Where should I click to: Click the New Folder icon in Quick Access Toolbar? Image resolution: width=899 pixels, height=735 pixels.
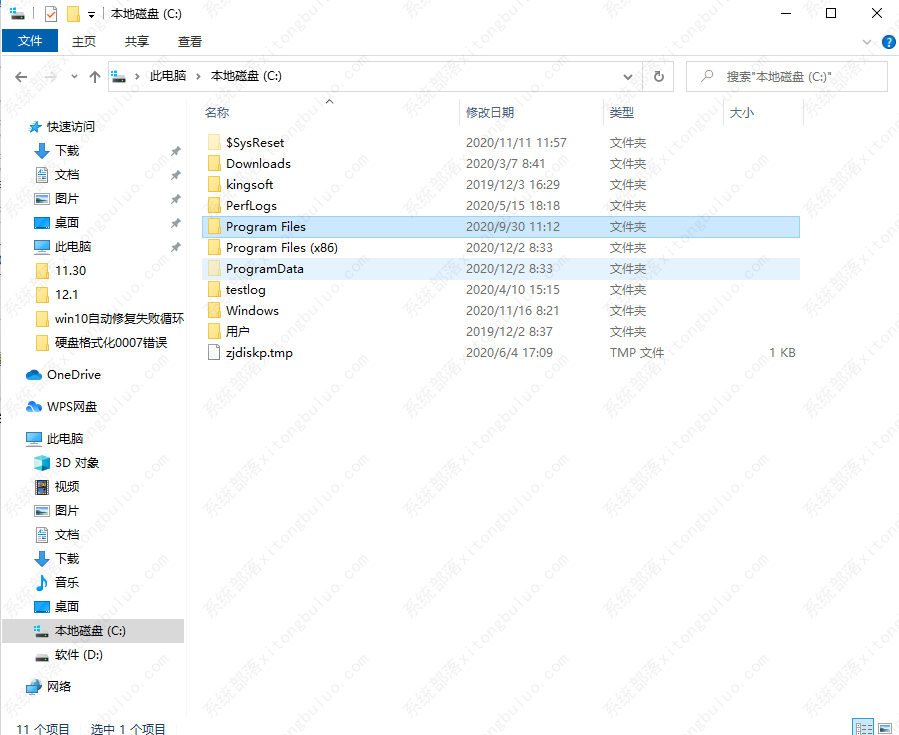pos(71,13)
